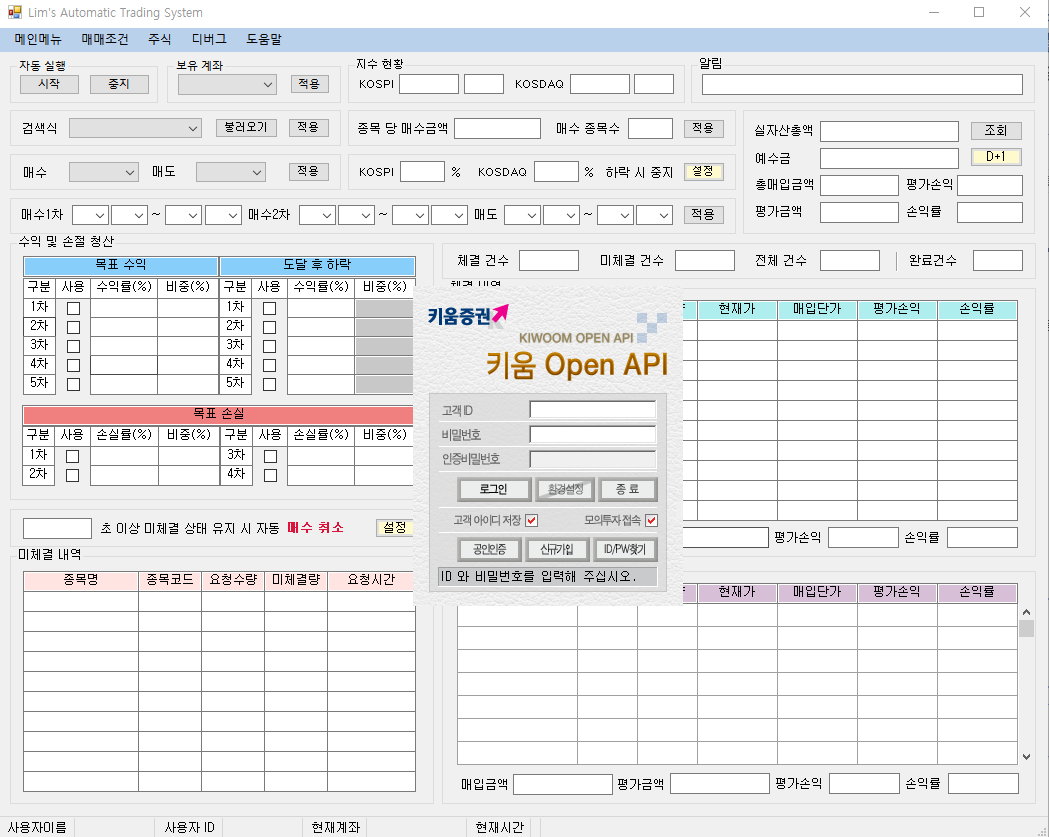This screenshot has width=1049, height=837.
Task: Click the yellow D+1 button
Action: [x=996, y=157]
